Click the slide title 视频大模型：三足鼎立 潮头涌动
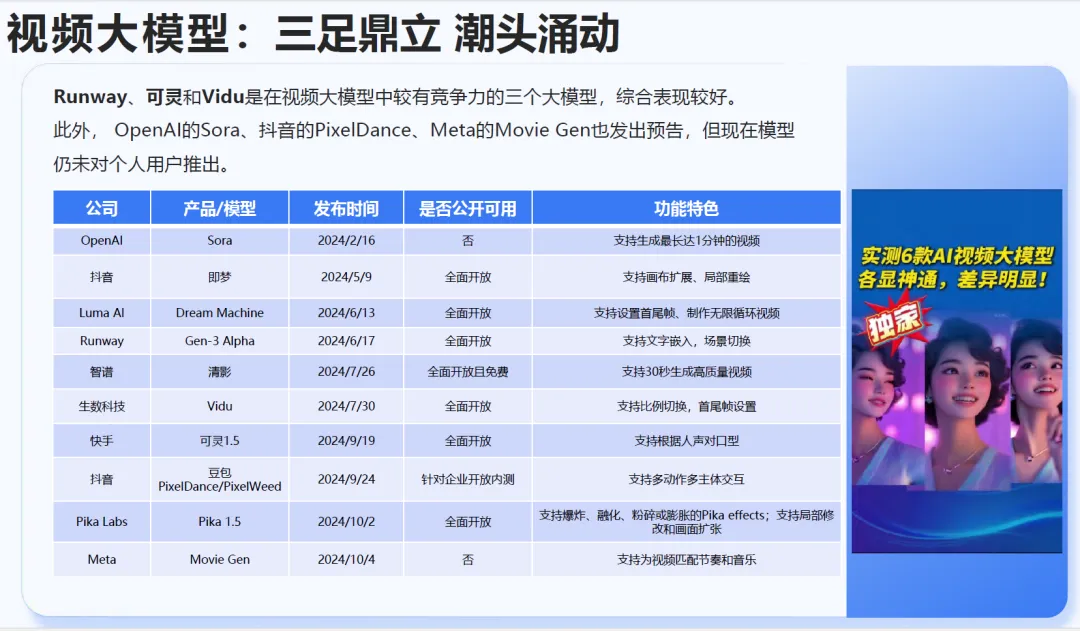Screen dimensions: 1080x631 click(x=313, y=33)
